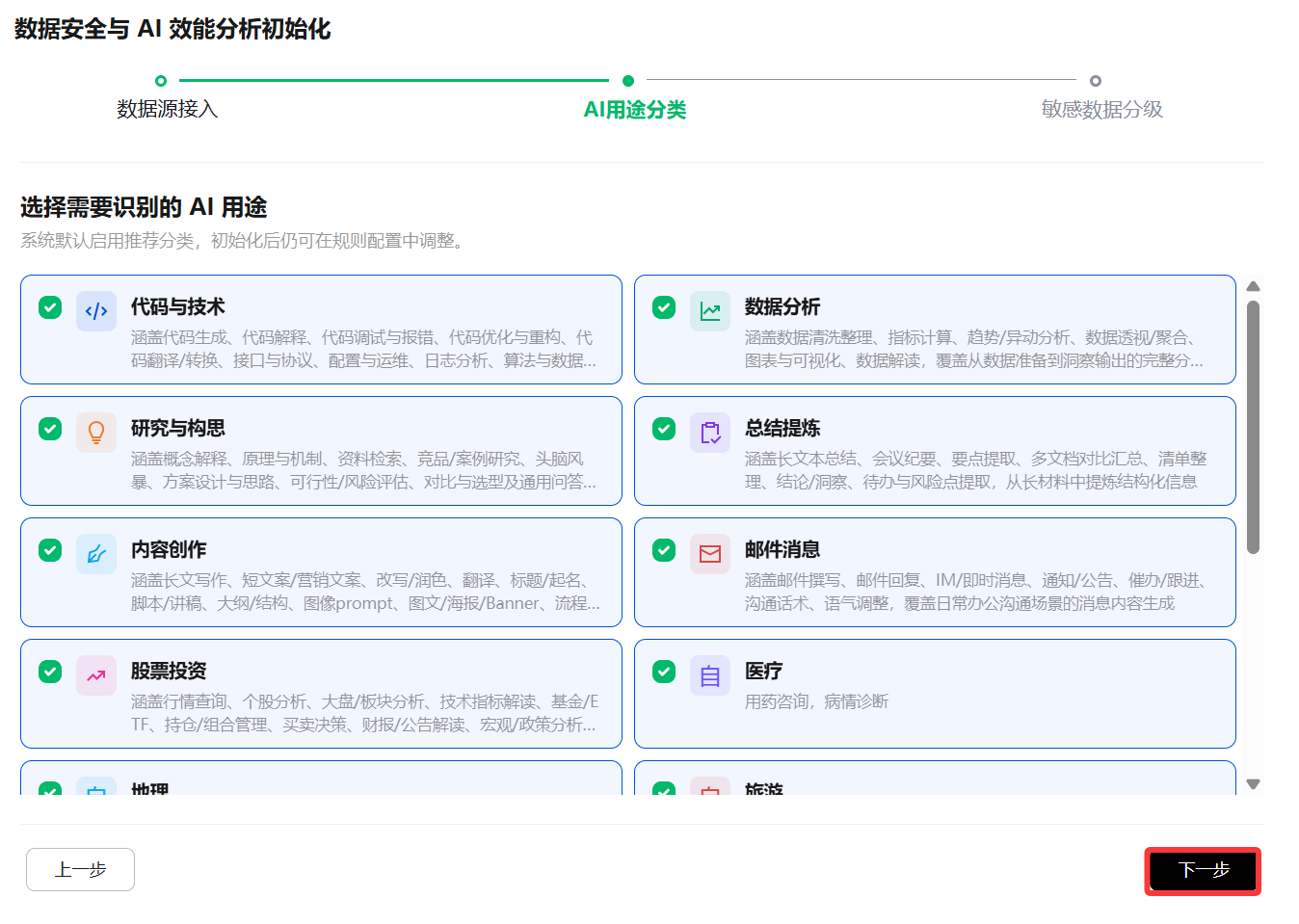Uncheck the 数据分析 checkbox

pos(664,307)
